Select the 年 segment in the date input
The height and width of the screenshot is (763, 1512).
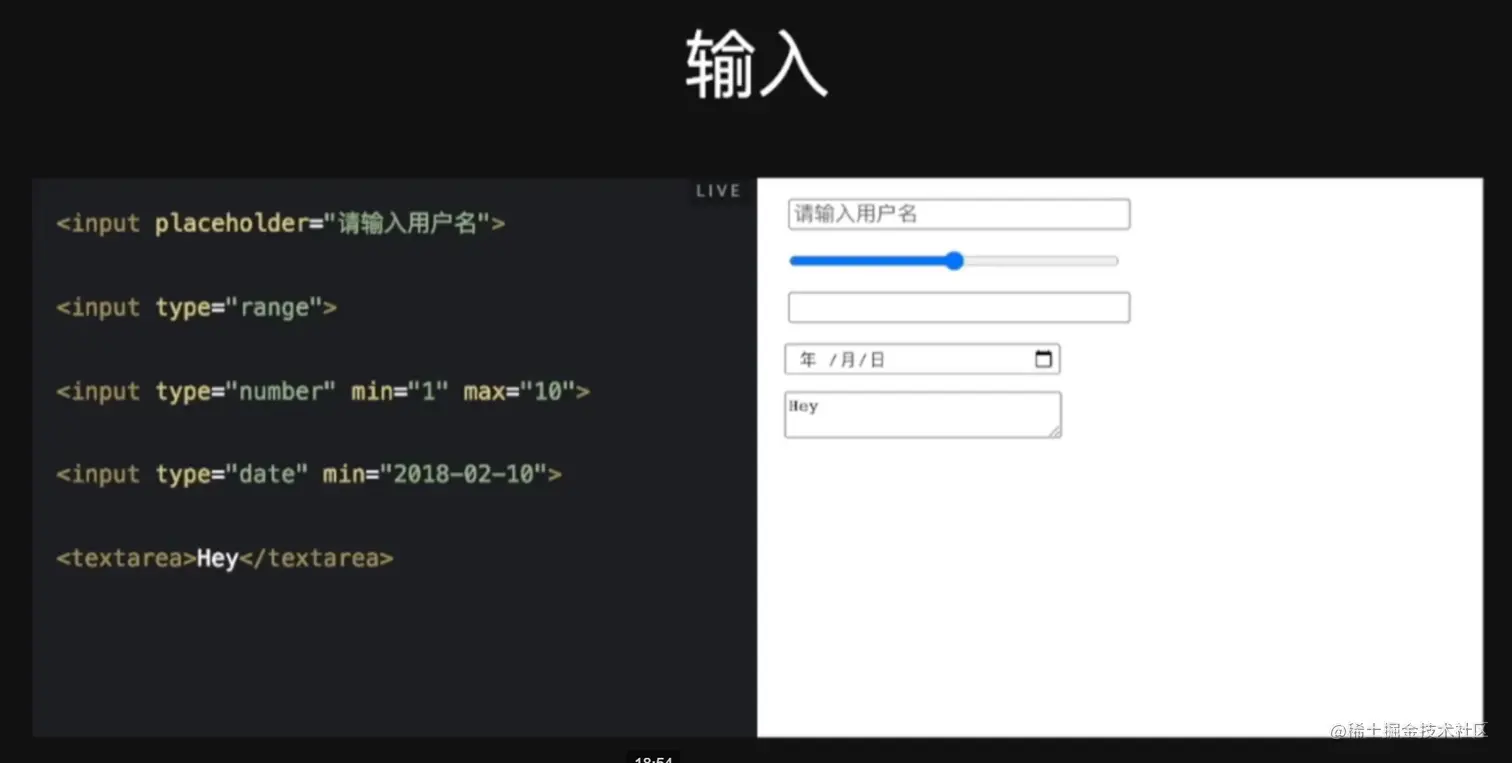pos(806,358)
